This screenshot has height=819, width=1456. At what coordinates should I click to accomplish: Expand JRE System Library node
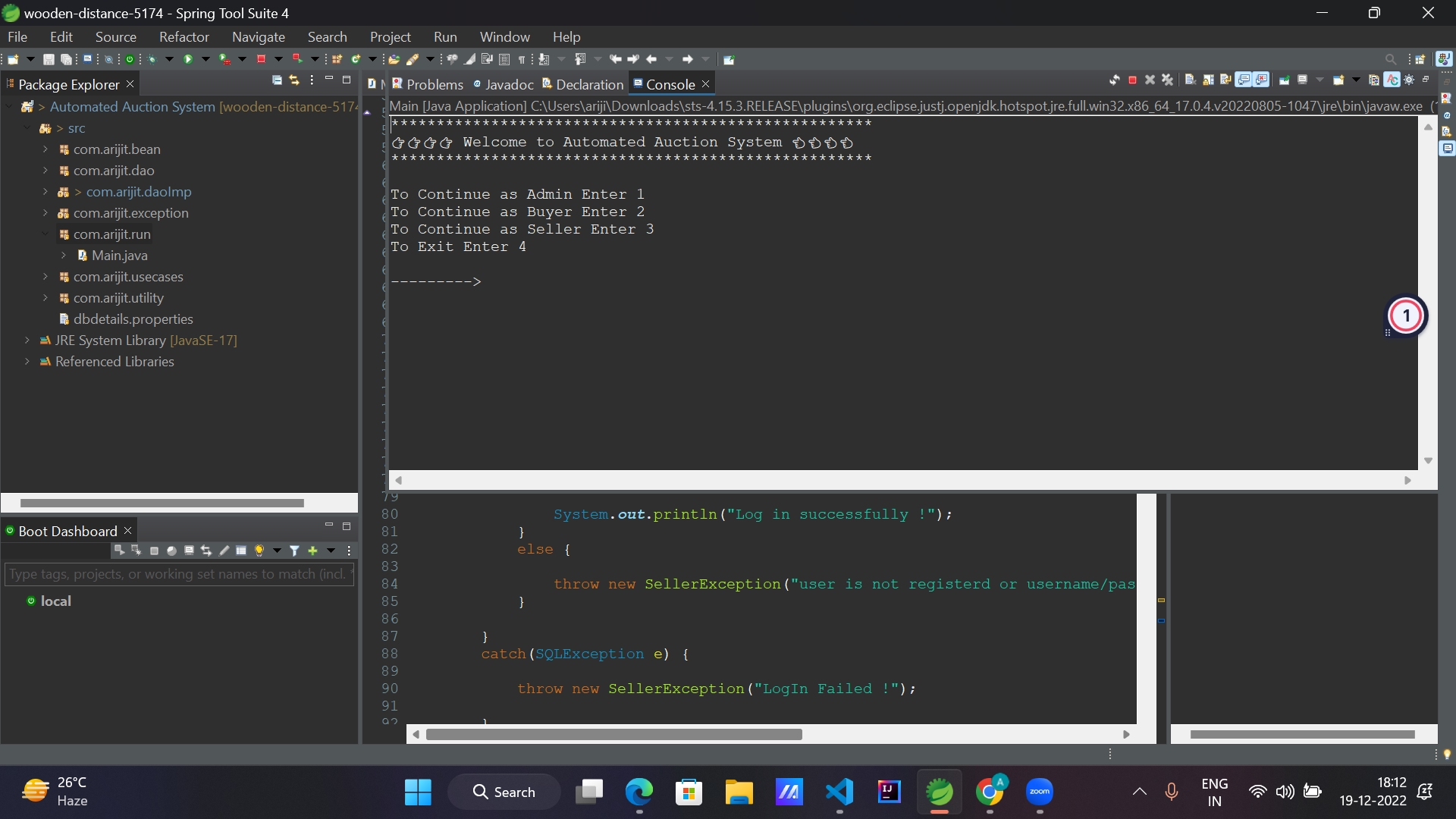tap(27, 340)
